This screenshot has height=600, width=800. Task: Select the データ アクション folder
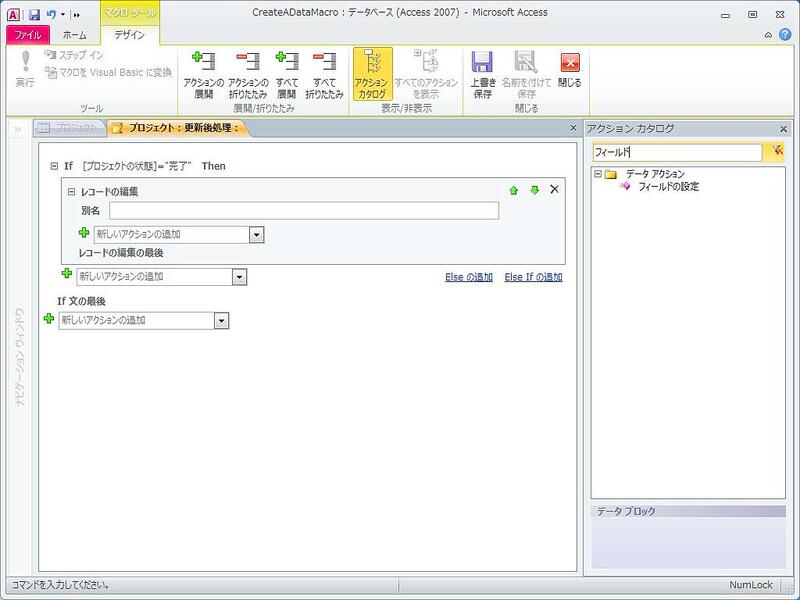655,174
